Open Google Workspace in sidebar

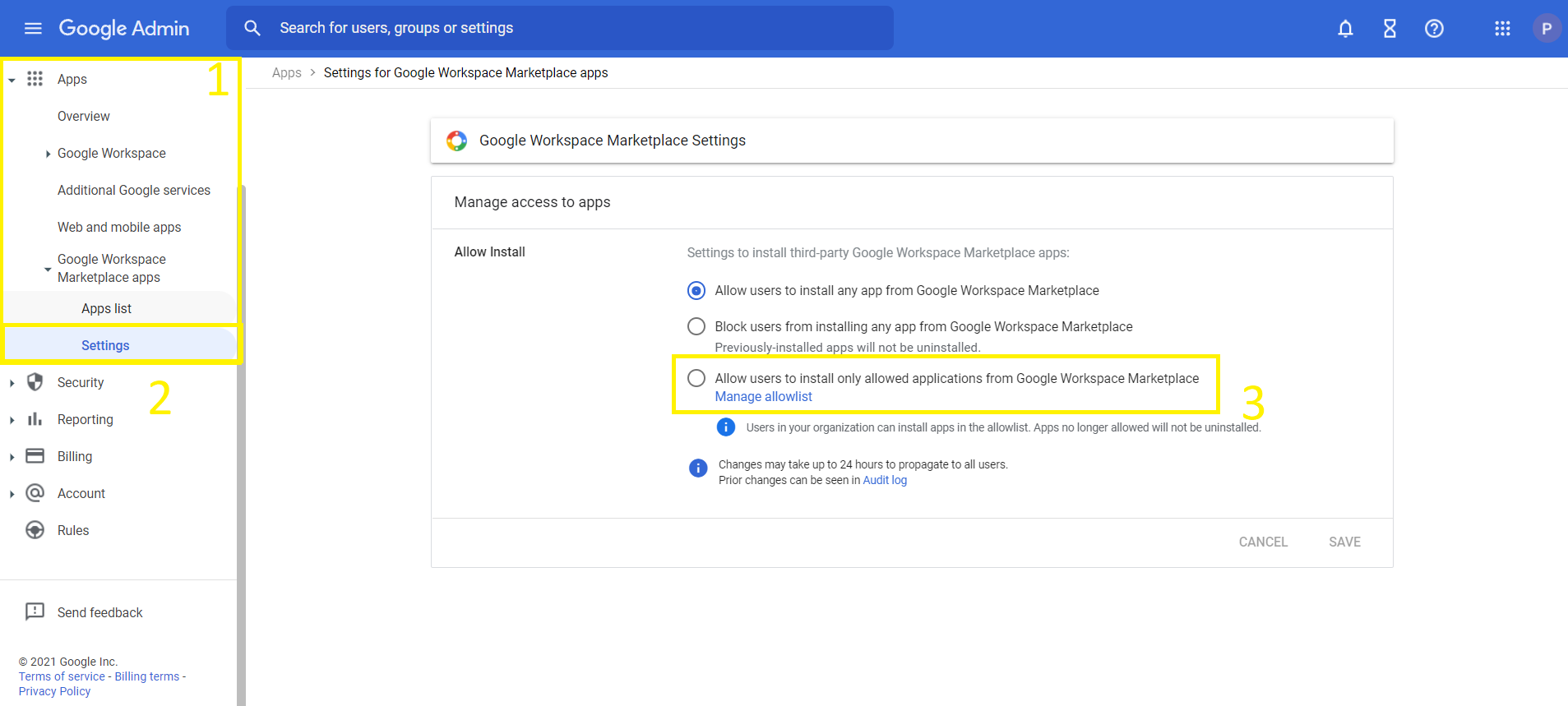[x=112, y=153]
